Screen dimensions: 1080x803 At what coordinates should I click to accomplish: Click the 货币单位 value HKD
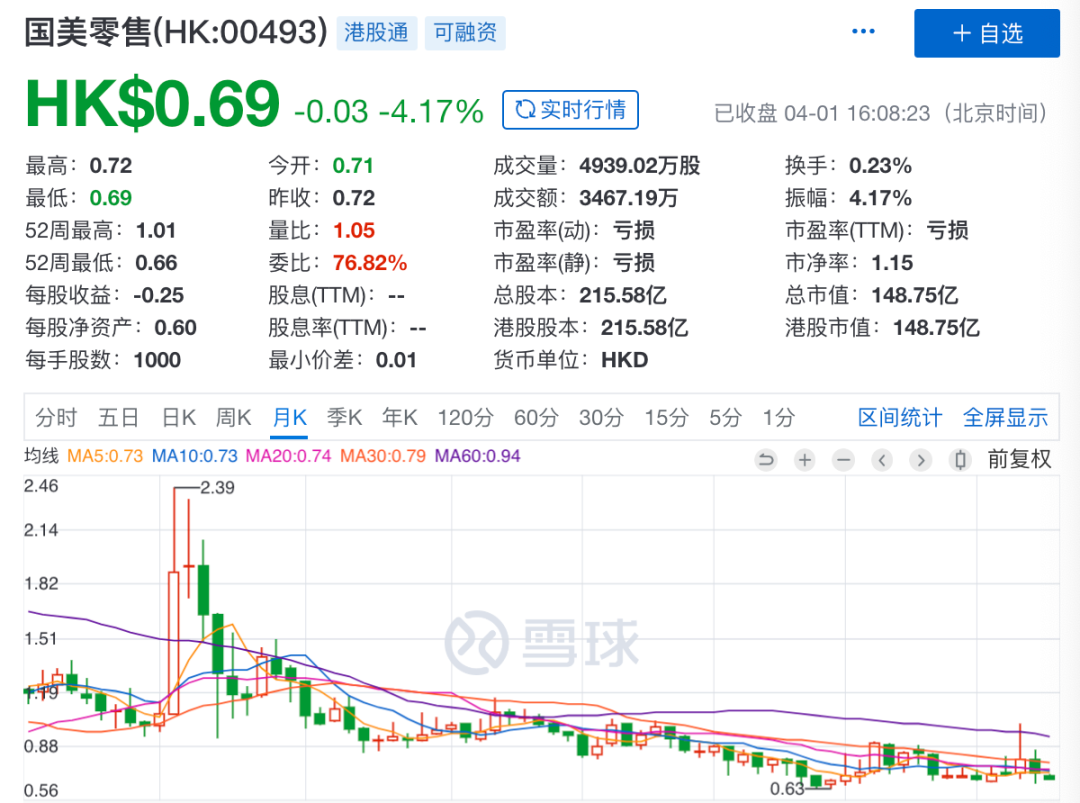click(625, 359)
